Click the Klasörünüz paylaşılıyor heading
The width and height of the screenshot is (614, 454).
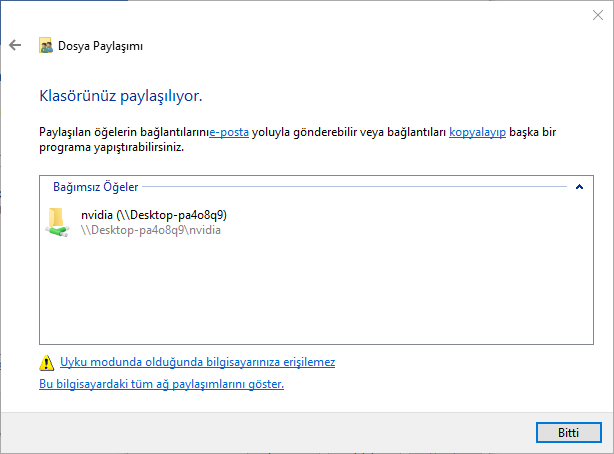[120, 97]
